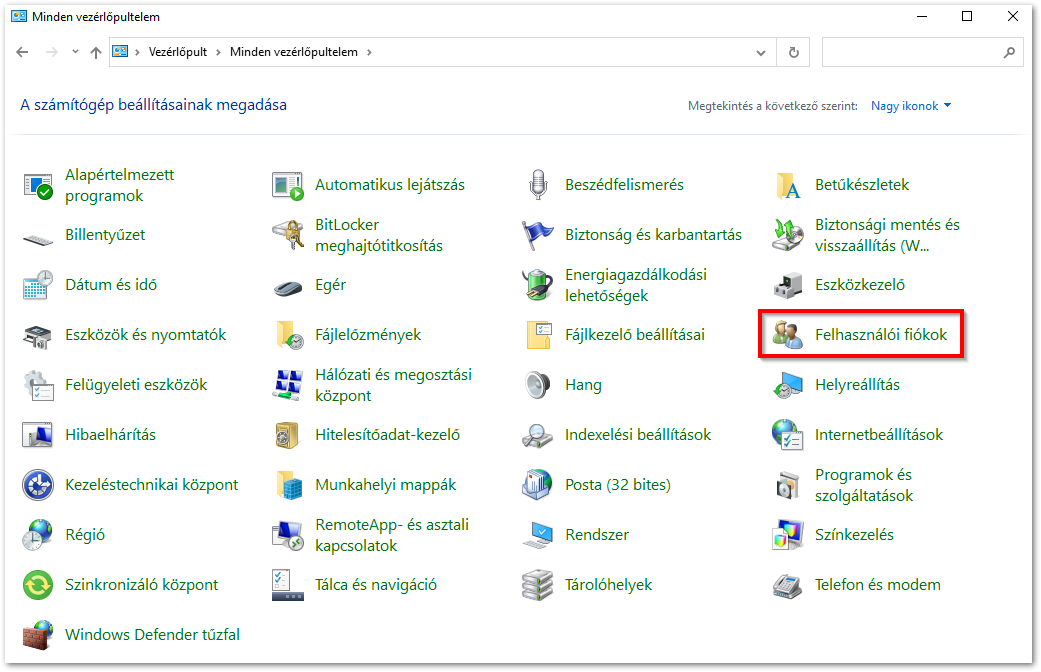Viewport: 1041px width, 672px height.
Task: Click the Színkezelés icon
Action: click(788, 535)
